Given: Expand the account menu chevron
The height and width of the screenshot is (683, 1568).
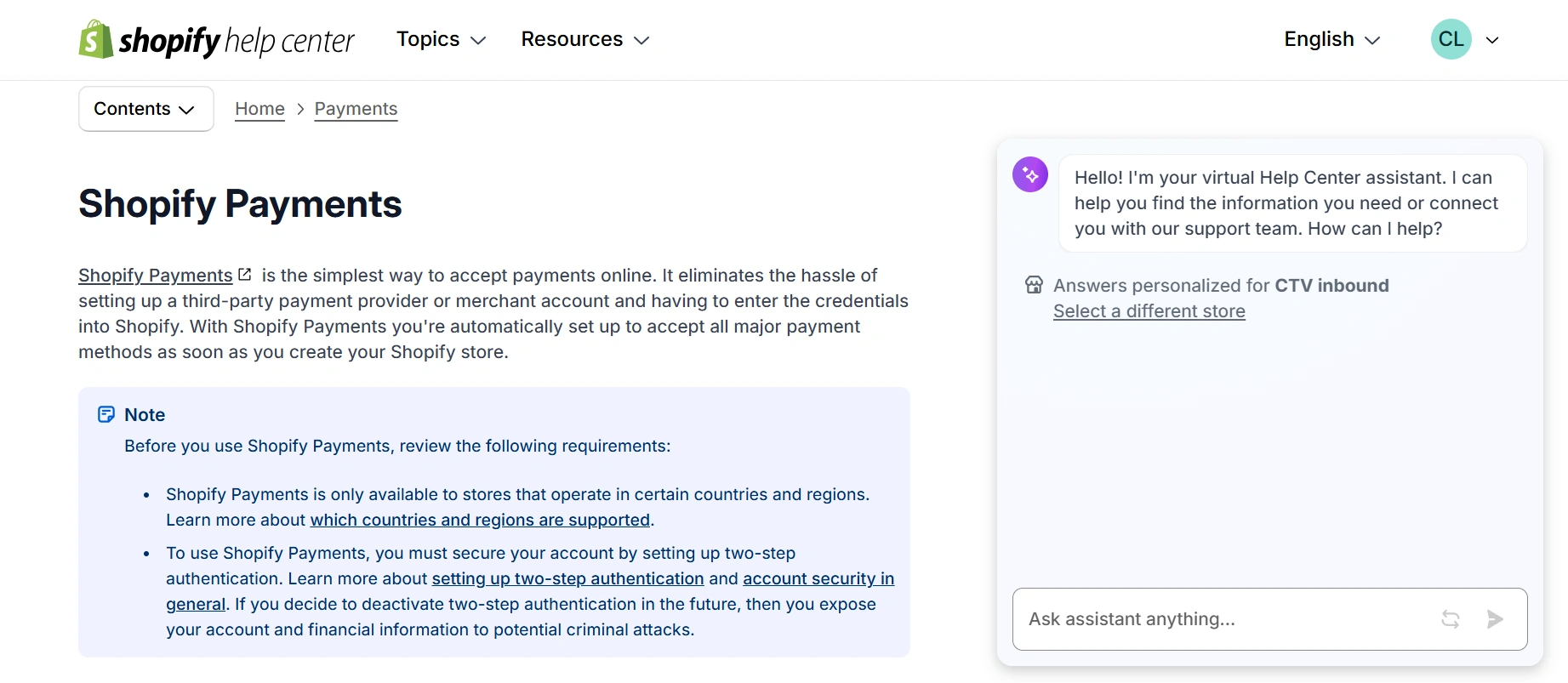Looking at the screenshot, I should (x=1492, y=40).
